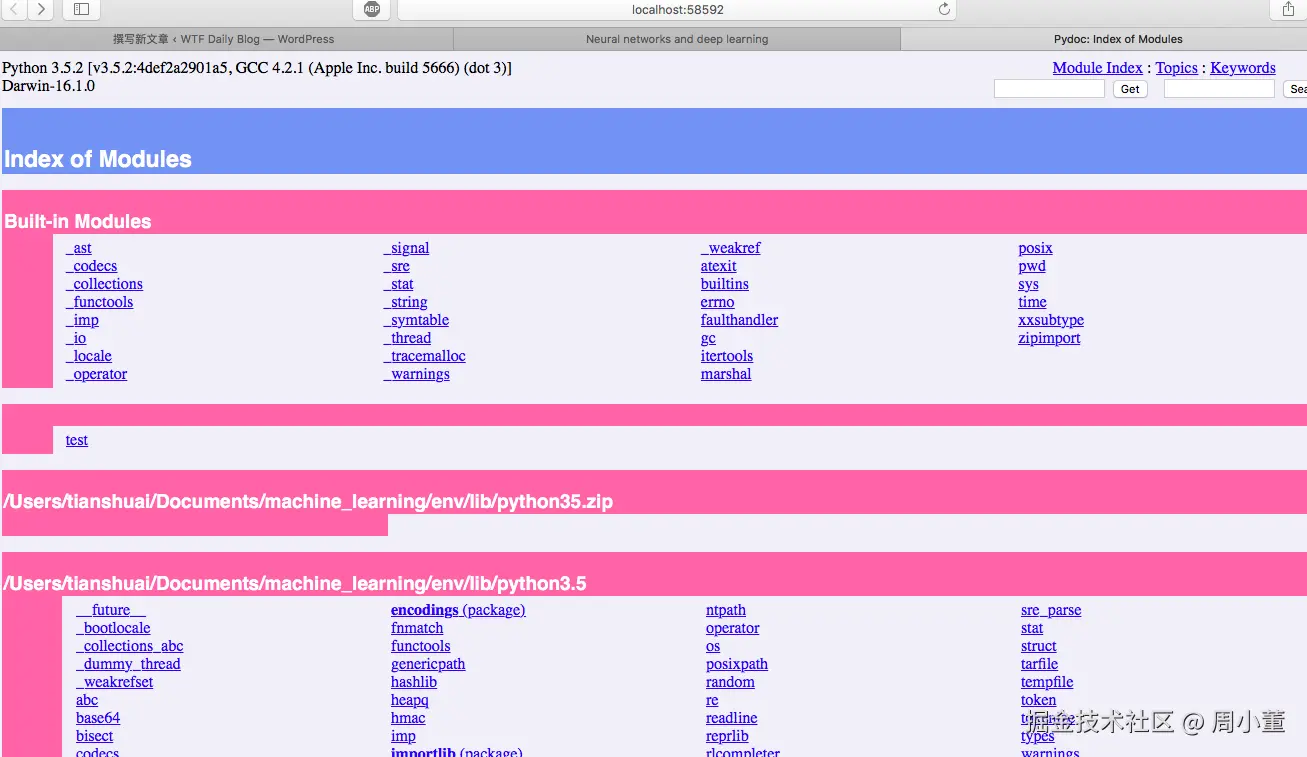Open the encodings (package) link
The image size is (1307, 757).
coord(458,610)
